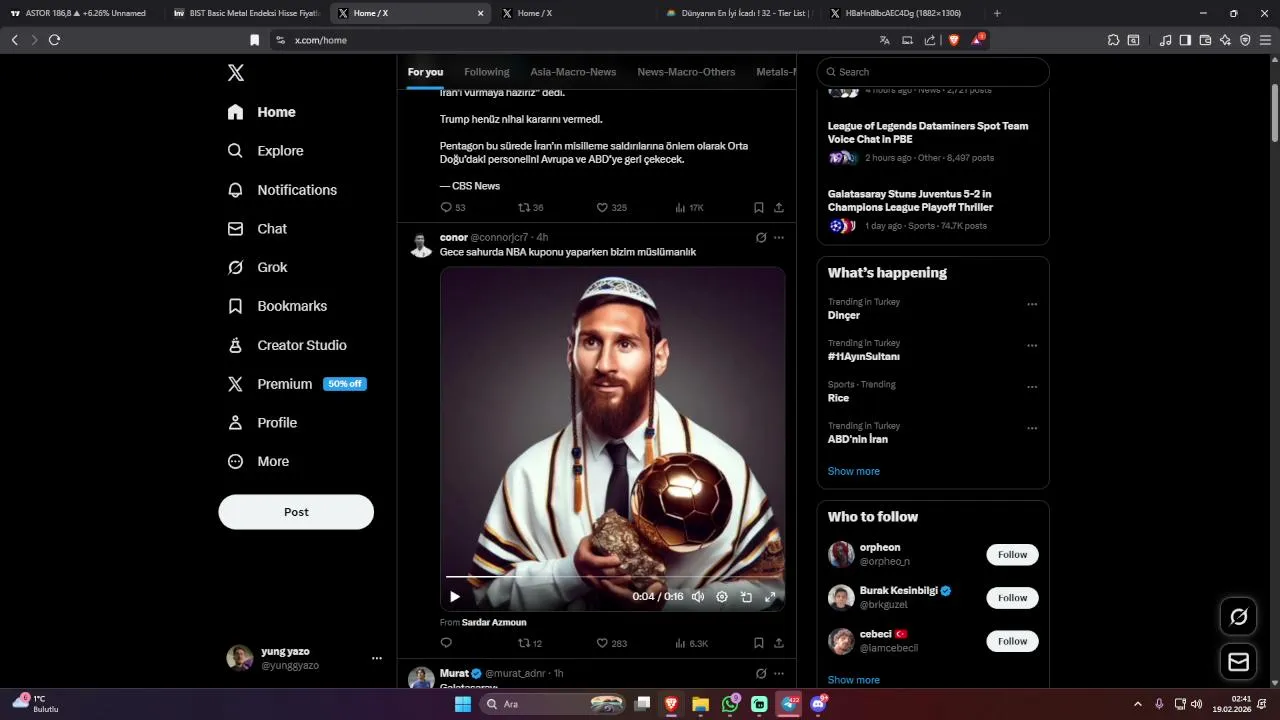Click Grok explain icon on conor's tweet

(761, 238)
